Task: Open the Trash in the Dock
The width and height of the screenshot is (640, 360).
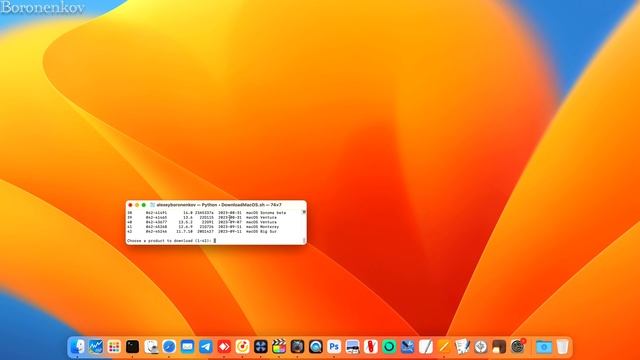Action: 562,347
